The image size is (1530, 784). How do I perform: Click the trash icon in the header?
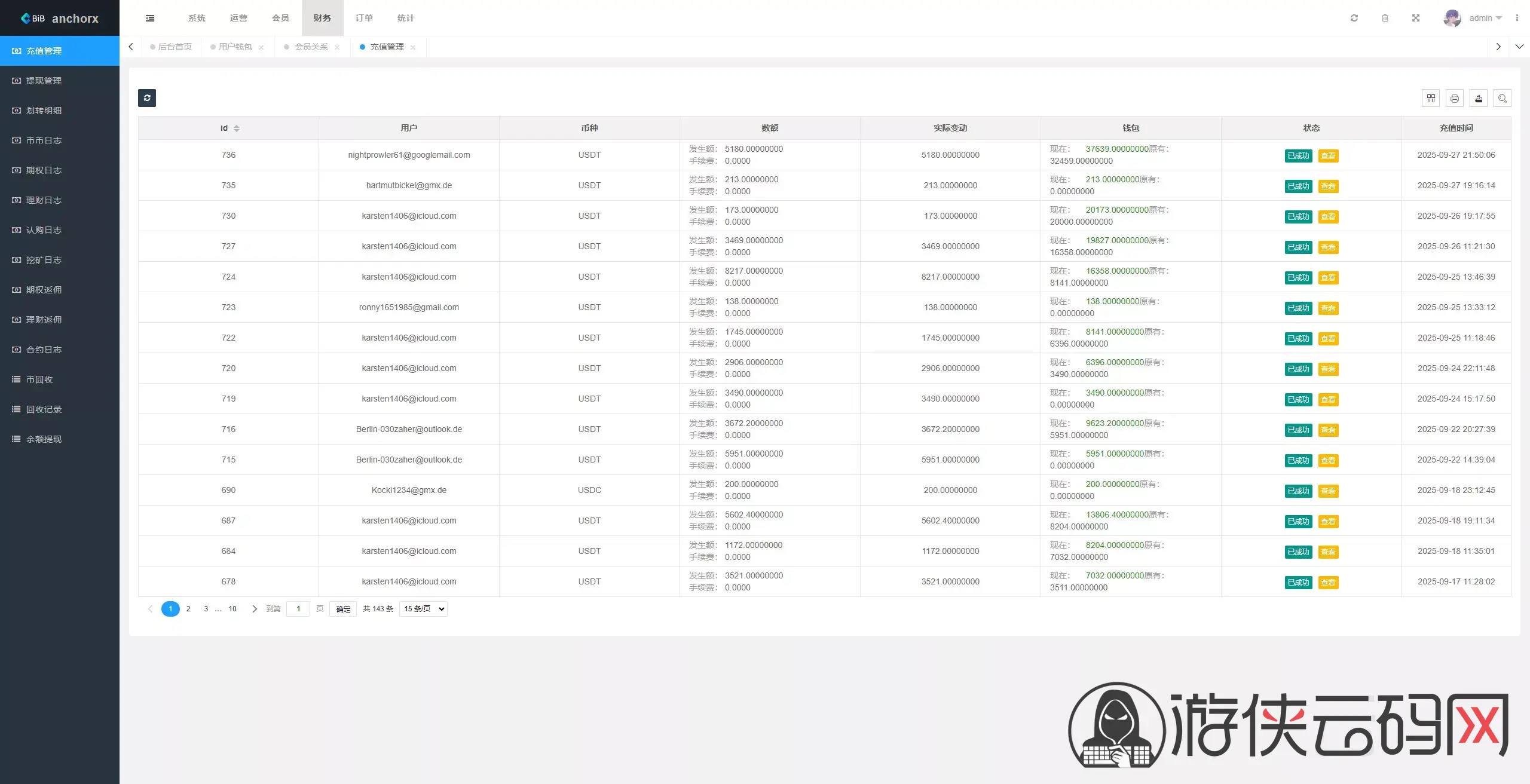(1385, 18)
